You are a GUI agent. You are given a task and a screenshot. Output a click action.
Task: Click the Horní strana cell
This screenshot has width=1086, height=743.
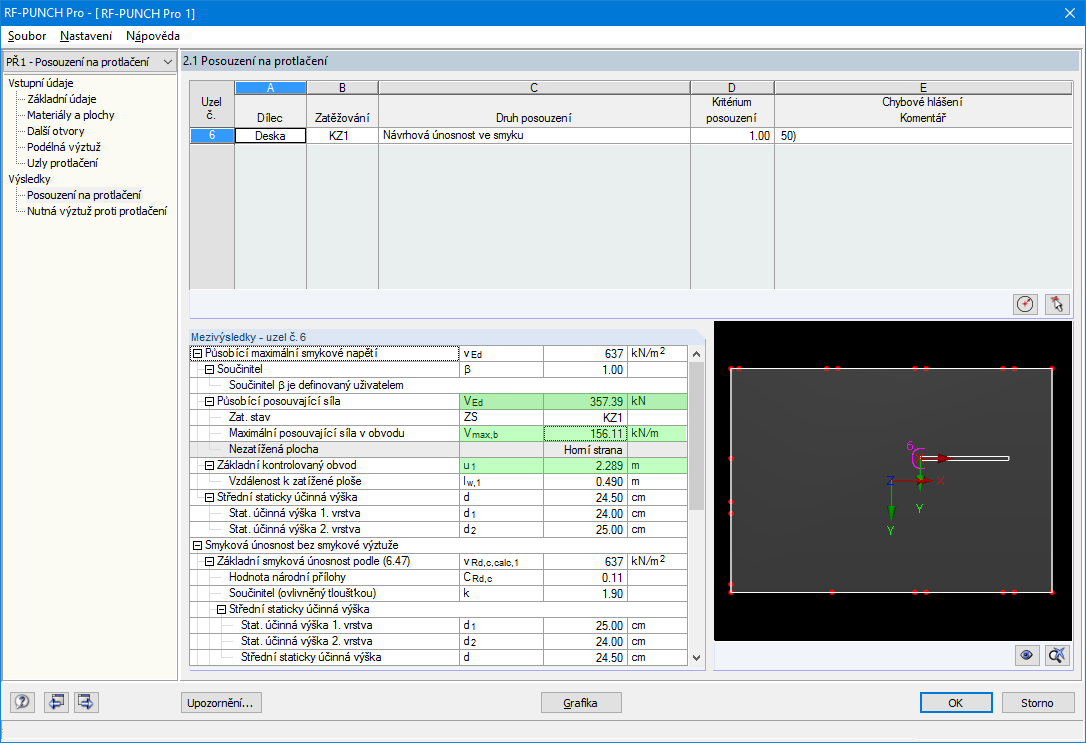pos(585,449)
